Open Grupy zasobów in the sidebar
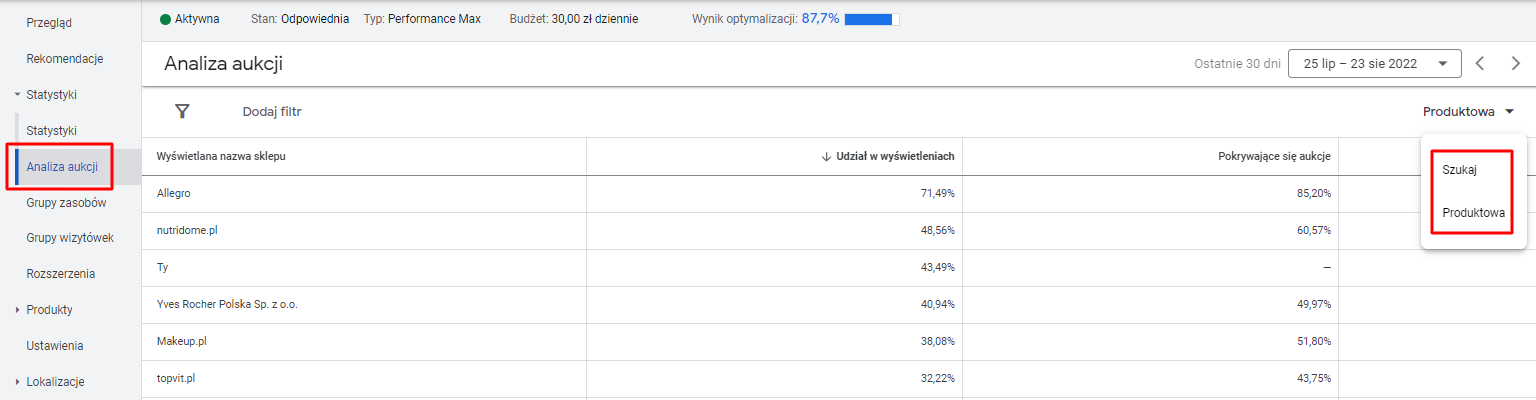1536x400 pixels. click(x=66, y=203)
